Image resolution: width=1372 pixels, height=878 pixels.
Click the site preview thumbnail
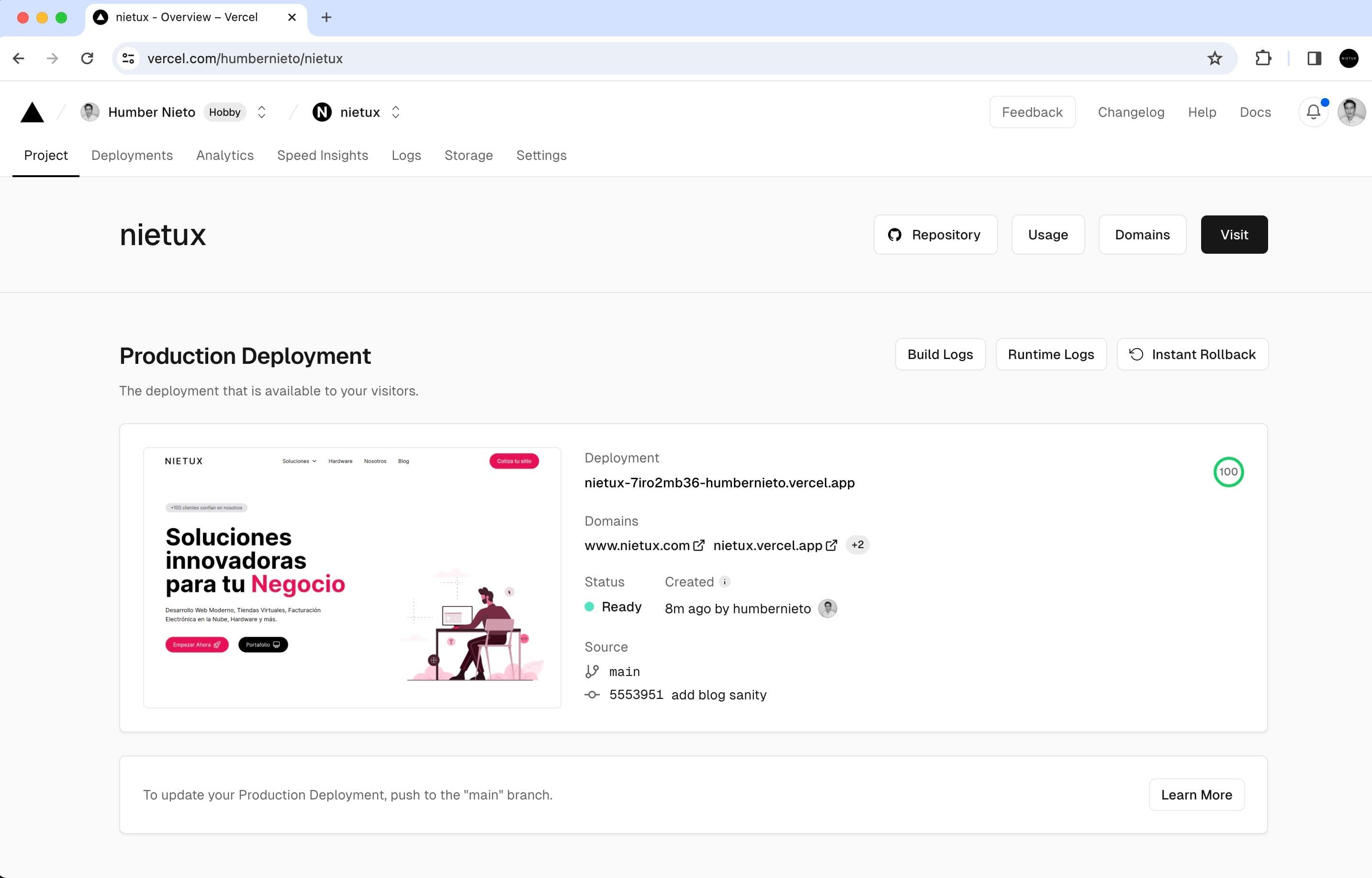352,577
